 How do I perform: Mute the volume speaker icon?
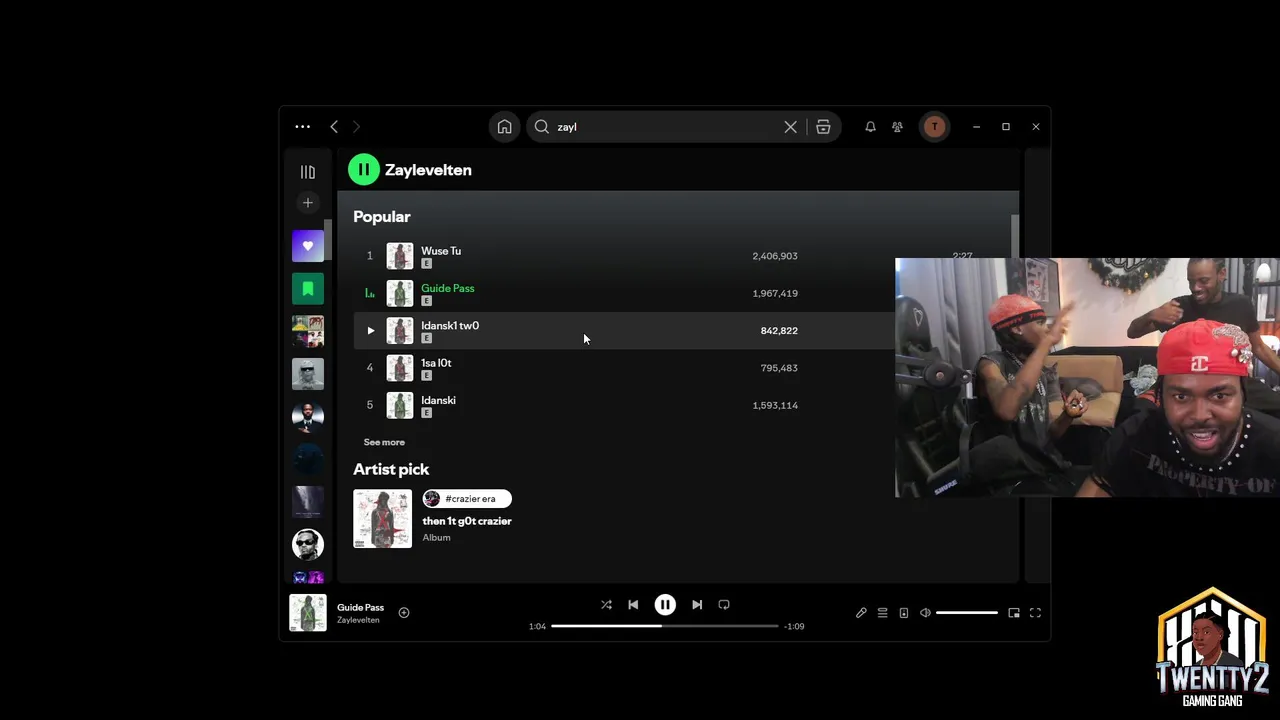coord(925,613)
